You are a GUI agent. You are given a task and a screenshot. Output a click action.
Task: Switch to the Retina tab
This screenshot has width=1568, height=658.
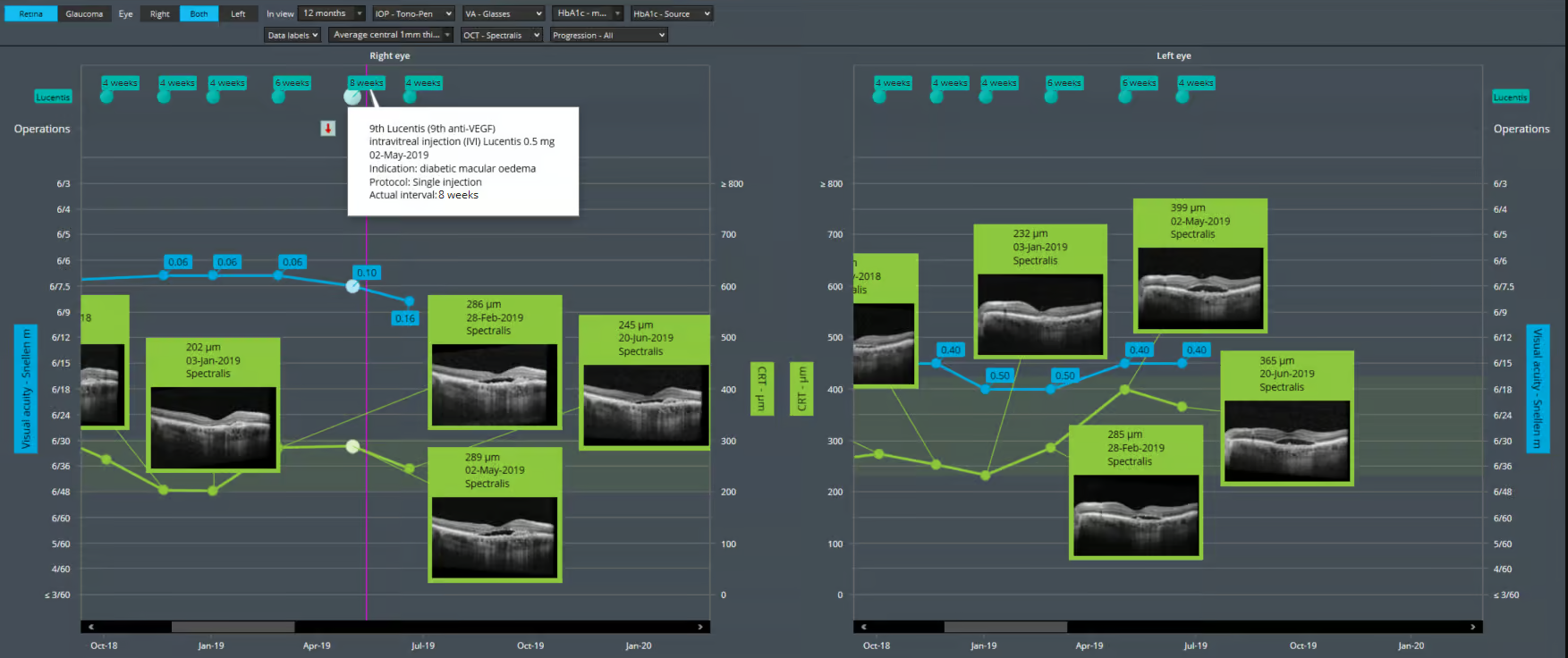[x=30, y=13]
